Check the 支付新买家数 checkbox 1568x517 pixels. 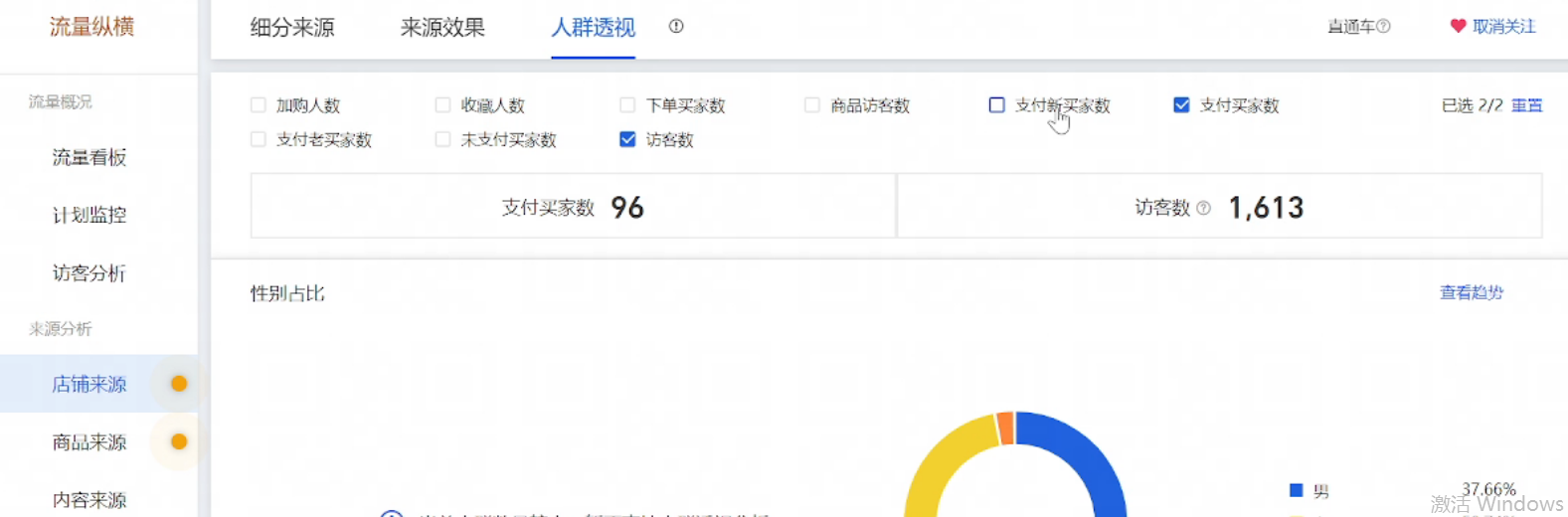click(x=997, y=105)
